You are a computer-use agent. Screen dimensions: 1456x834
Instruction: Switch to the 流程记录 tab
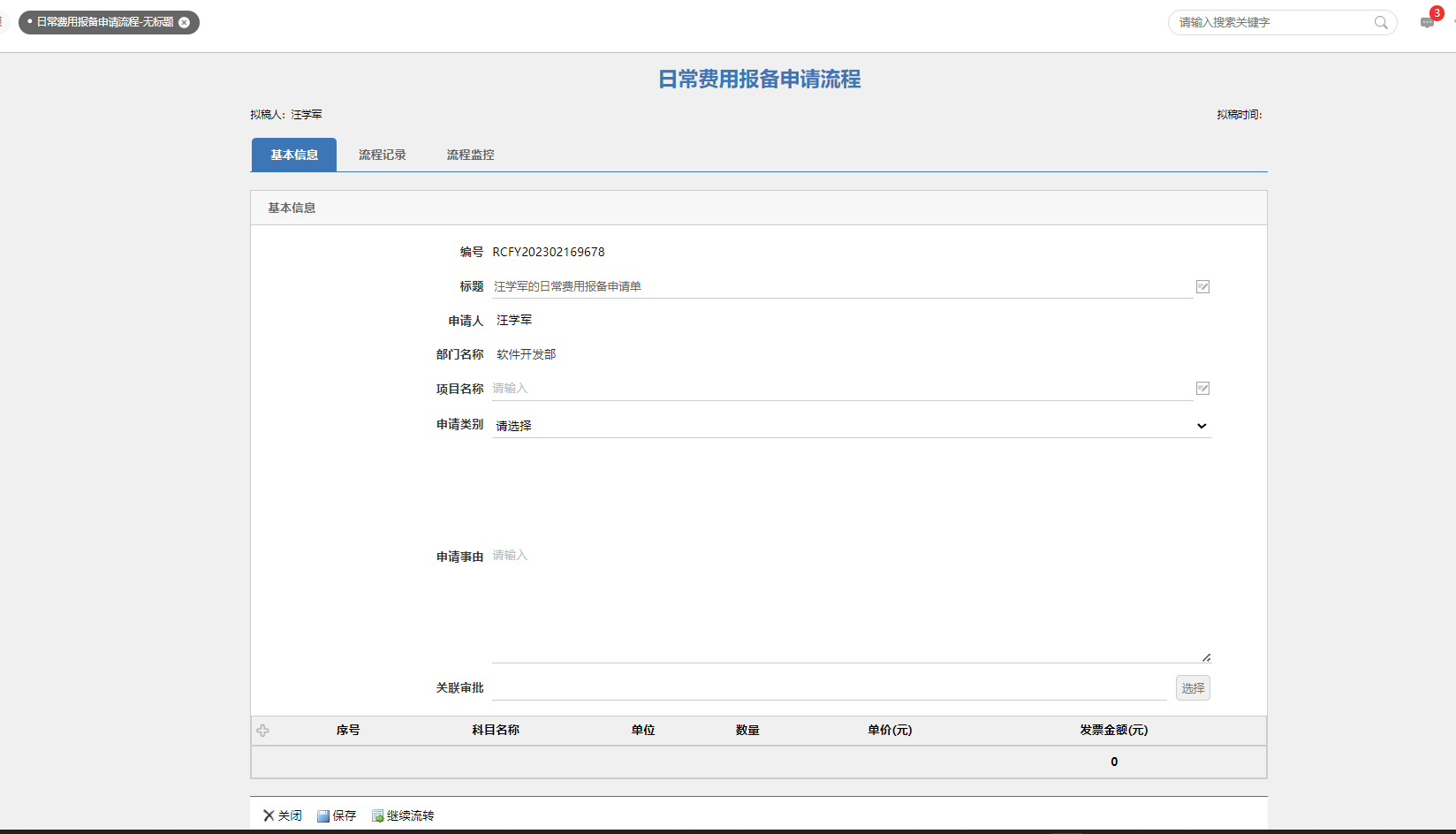[x=382, y=155]
